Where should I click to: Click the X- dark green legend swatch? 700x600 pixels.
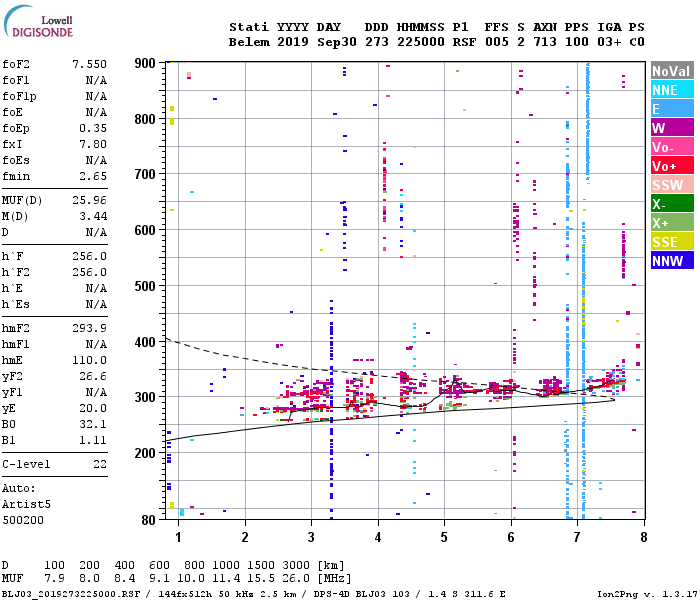(672, 204)
